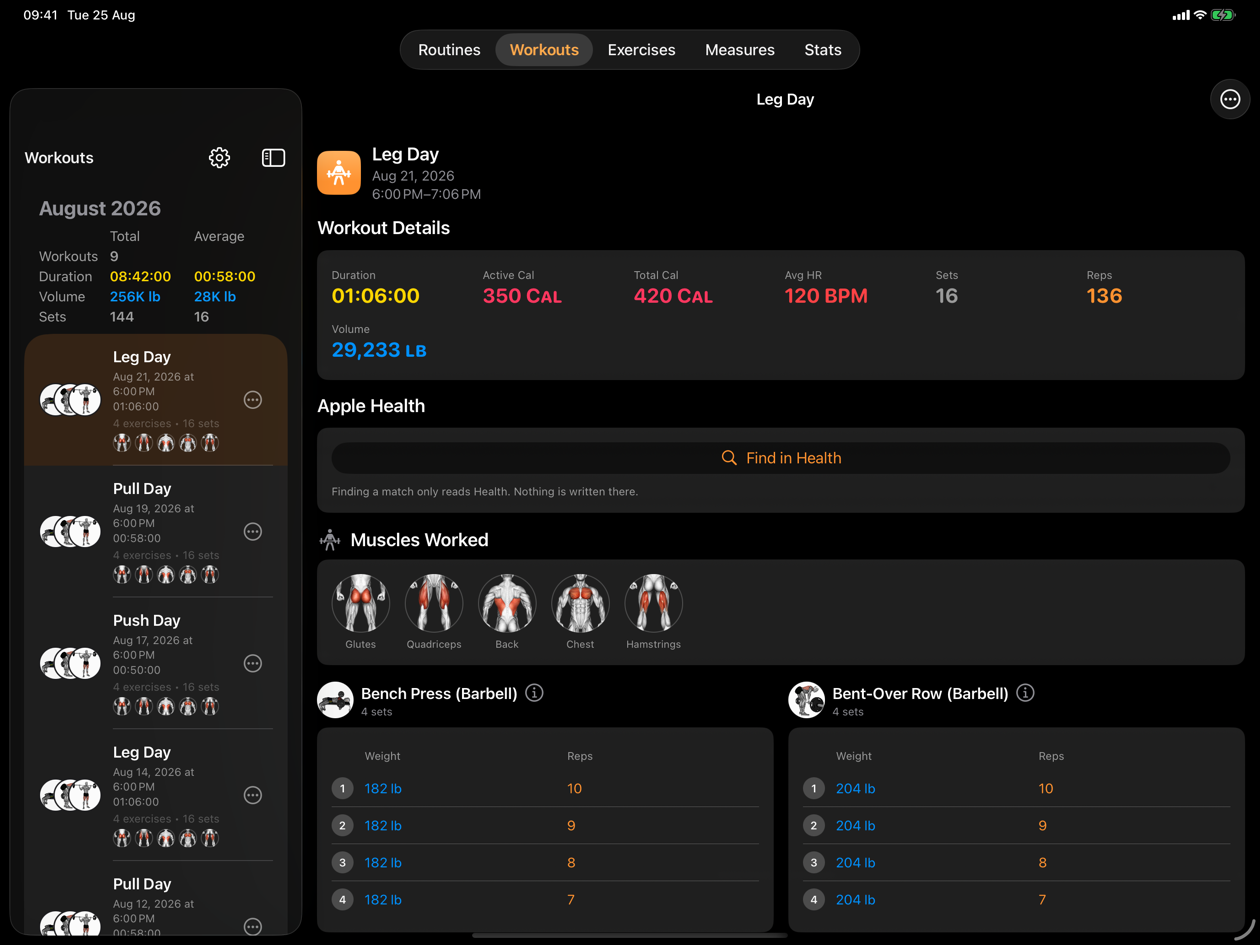Tap the Find in Health button

tap(781, 458)
